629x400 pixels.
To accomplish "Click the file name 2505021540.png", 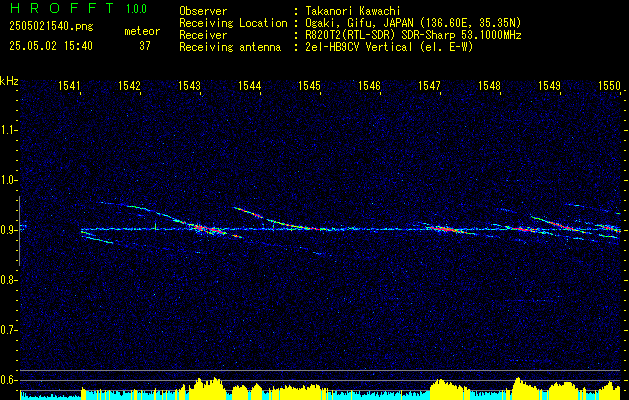I will coord(51,26).
